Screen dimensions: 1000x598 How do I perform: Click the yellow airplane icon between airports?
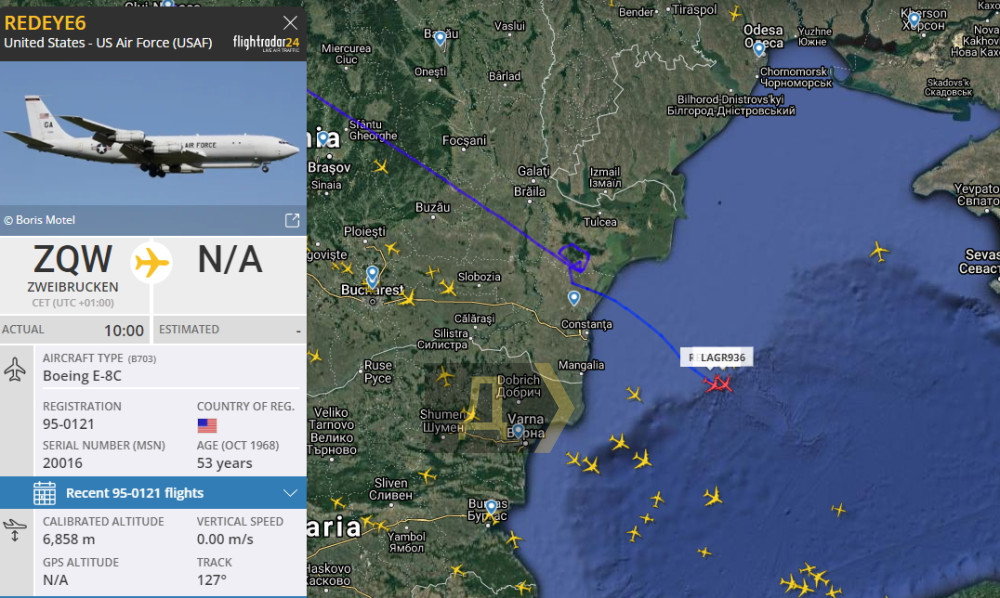click(x=152, y=262)
